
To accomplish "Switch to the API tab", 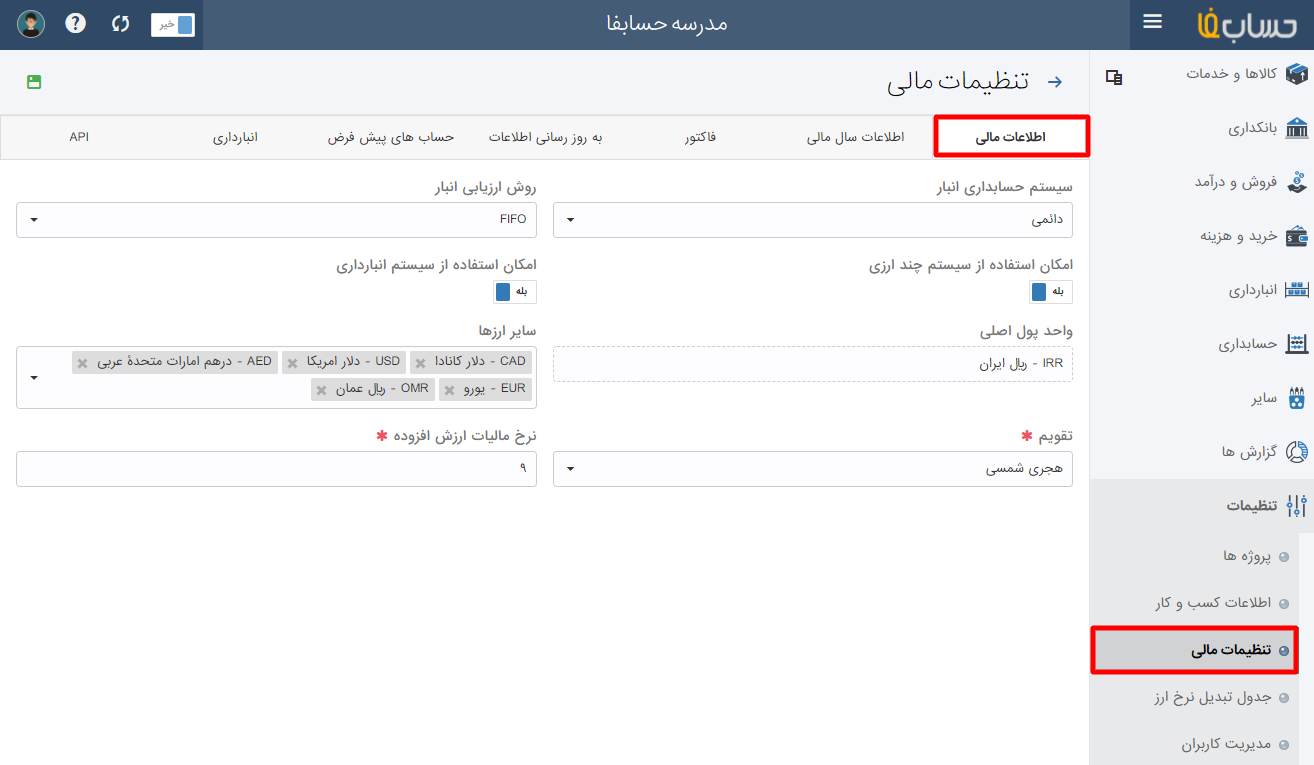I will [x=79, y=137].
